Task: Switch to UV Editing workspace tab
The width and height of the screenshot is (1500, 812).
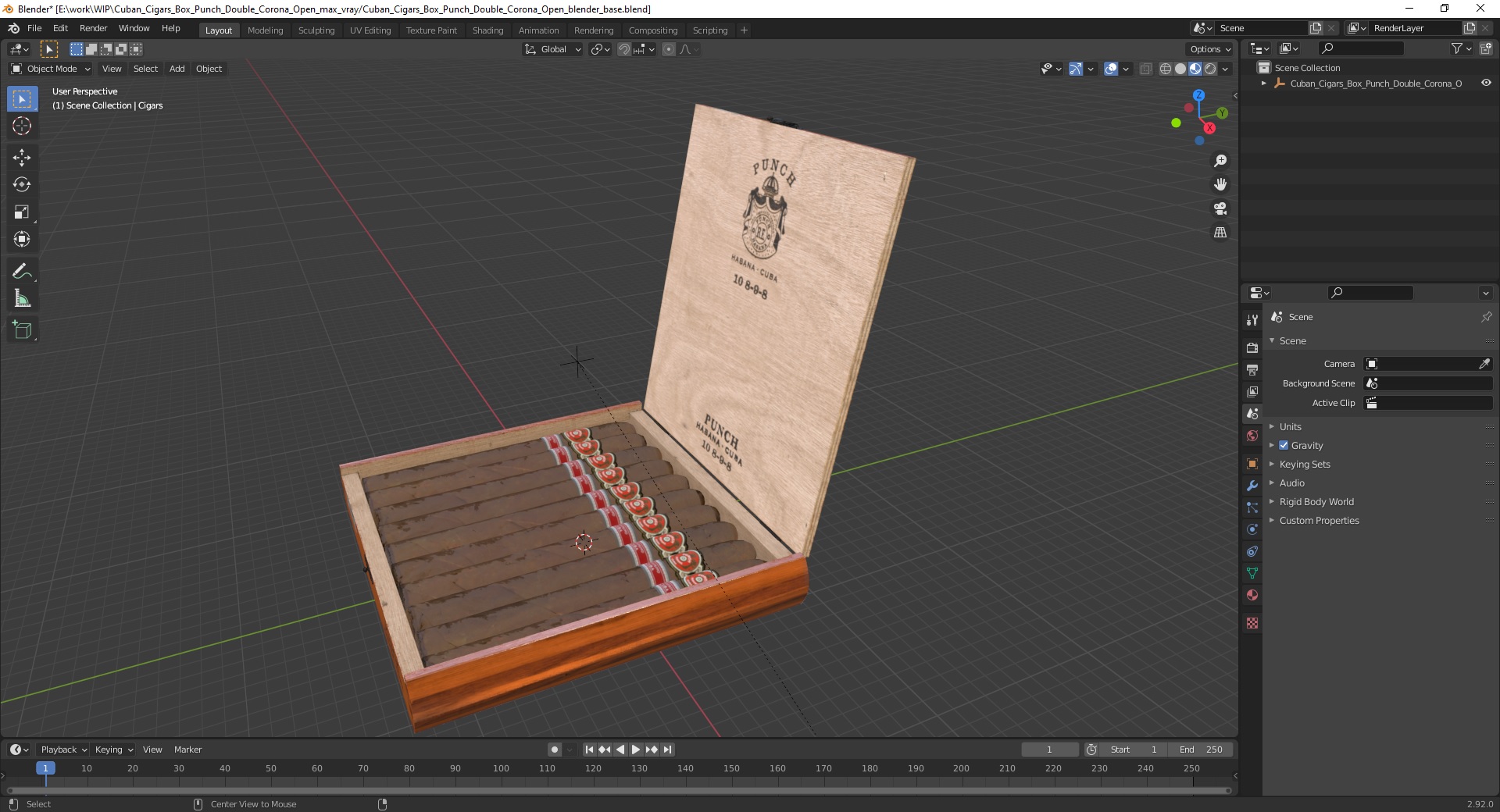Action: pos(370,30)
